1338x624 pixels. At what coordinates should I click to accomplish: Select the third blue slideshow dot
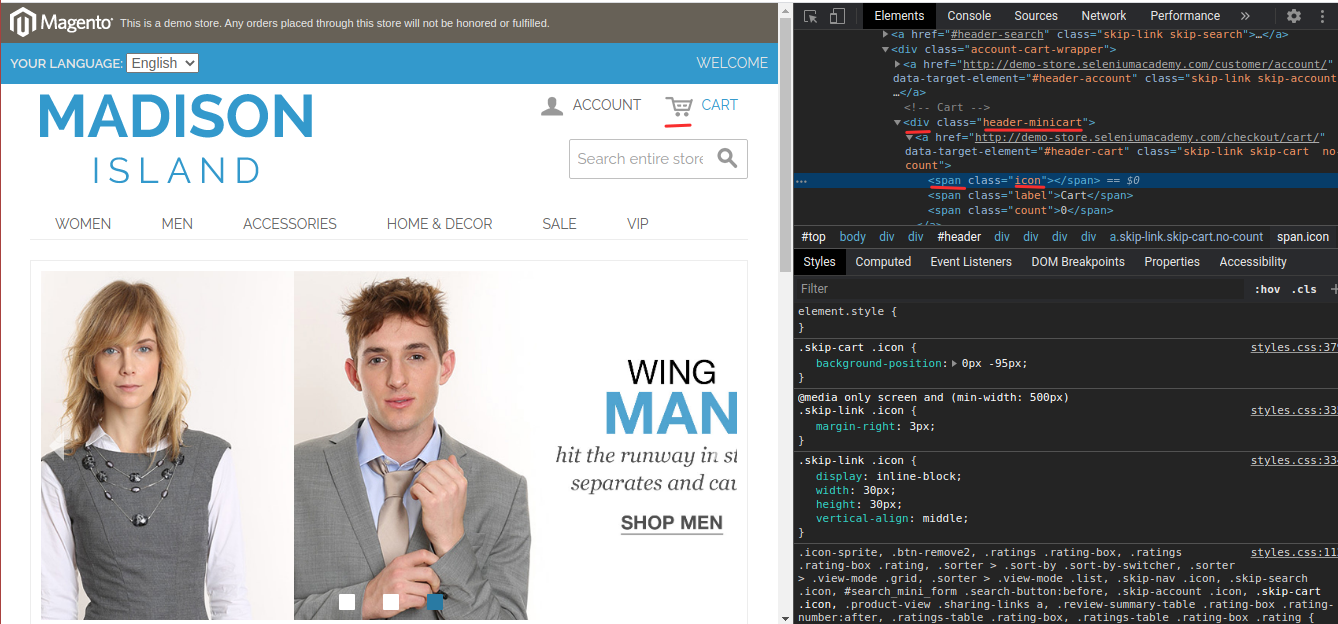click(x=435, y=602)
